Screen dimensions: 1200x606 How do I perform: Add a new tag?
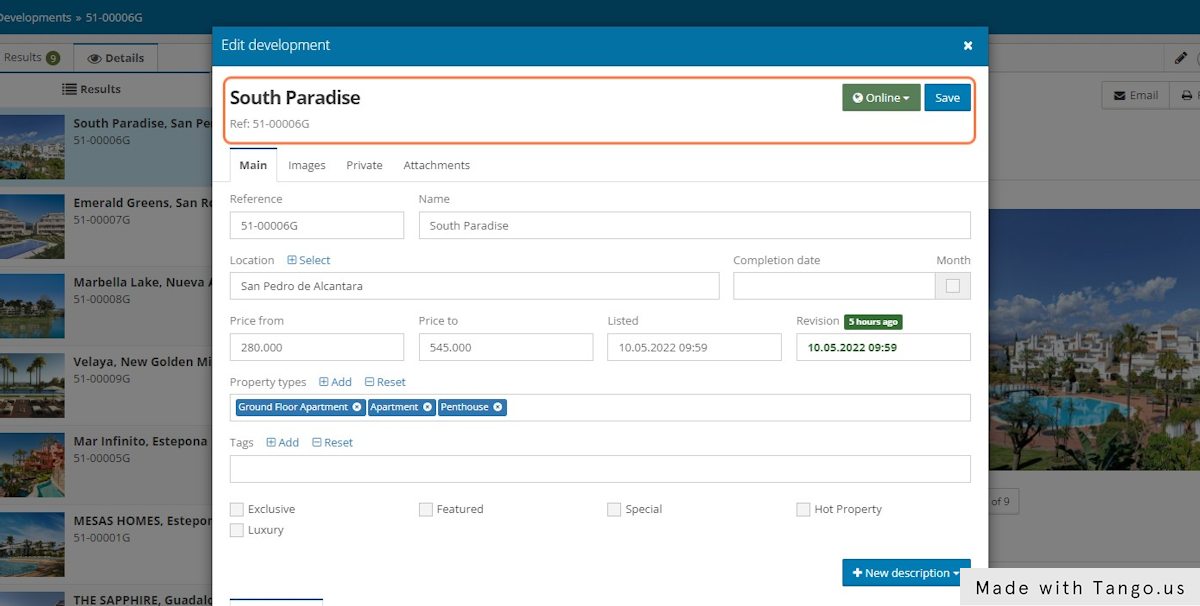point(282,442)
